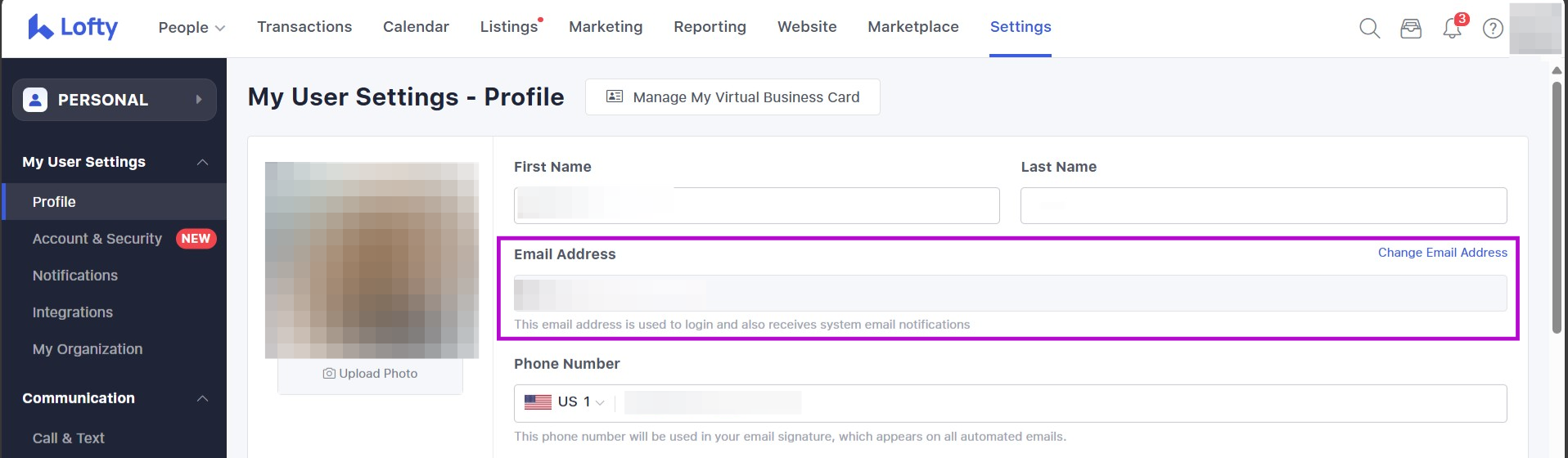1568x458 pixels.
Task: Collapse the Communication section
Action: 202,398
